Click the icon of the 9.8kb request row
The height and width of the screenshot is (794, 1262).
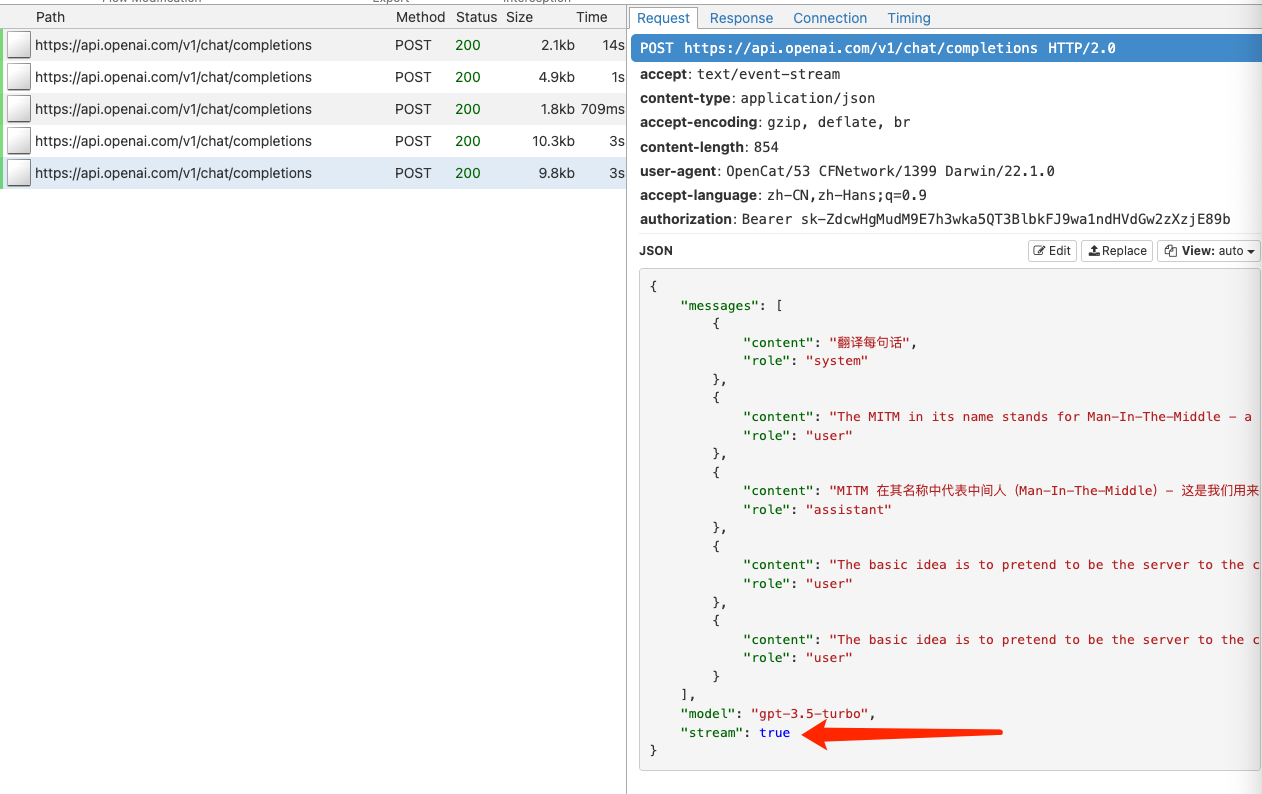[x=19, y=173]
